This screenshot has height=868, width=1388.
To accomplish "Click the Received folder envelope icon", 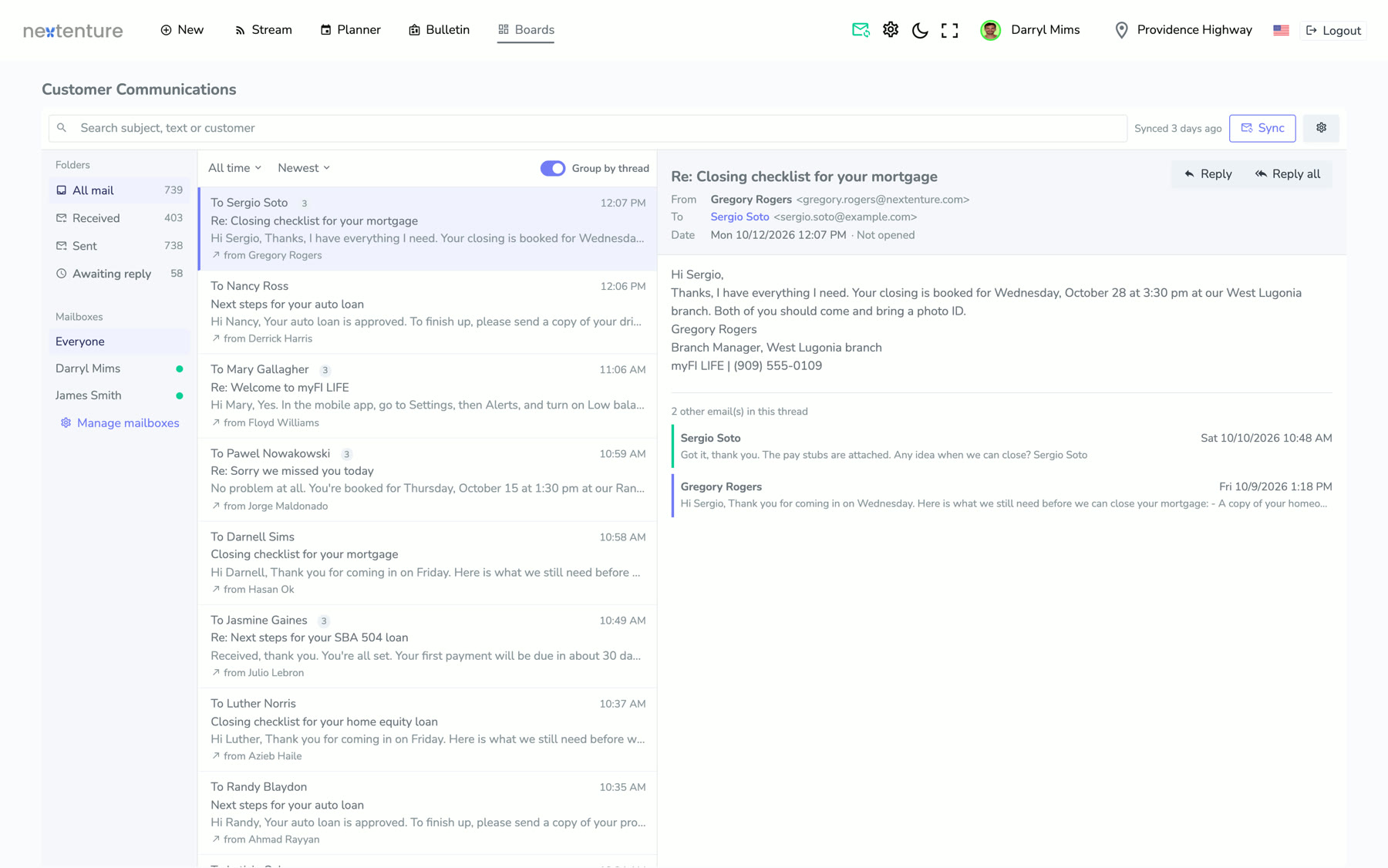I will point(62,218).
